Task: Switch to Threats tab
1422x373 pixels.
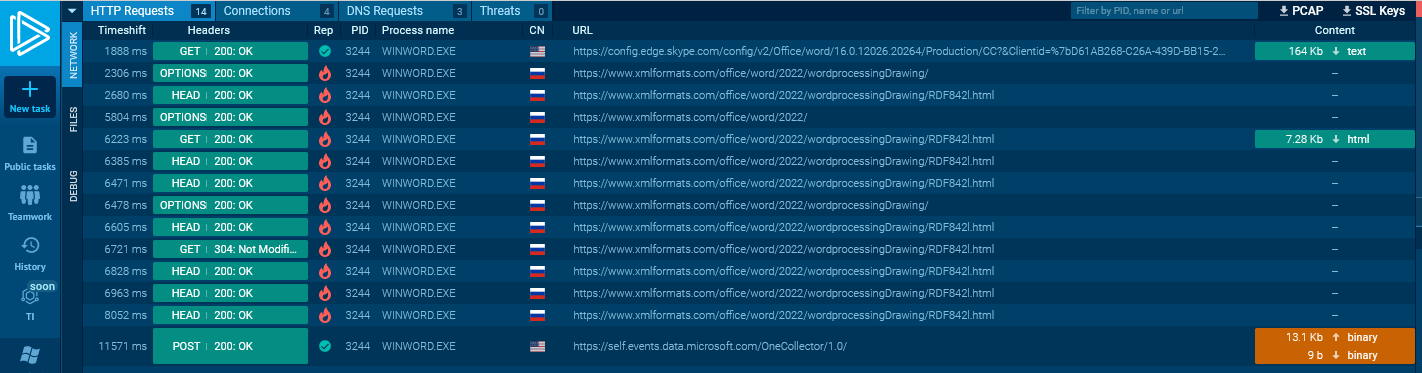Action: tap(512, 11)
